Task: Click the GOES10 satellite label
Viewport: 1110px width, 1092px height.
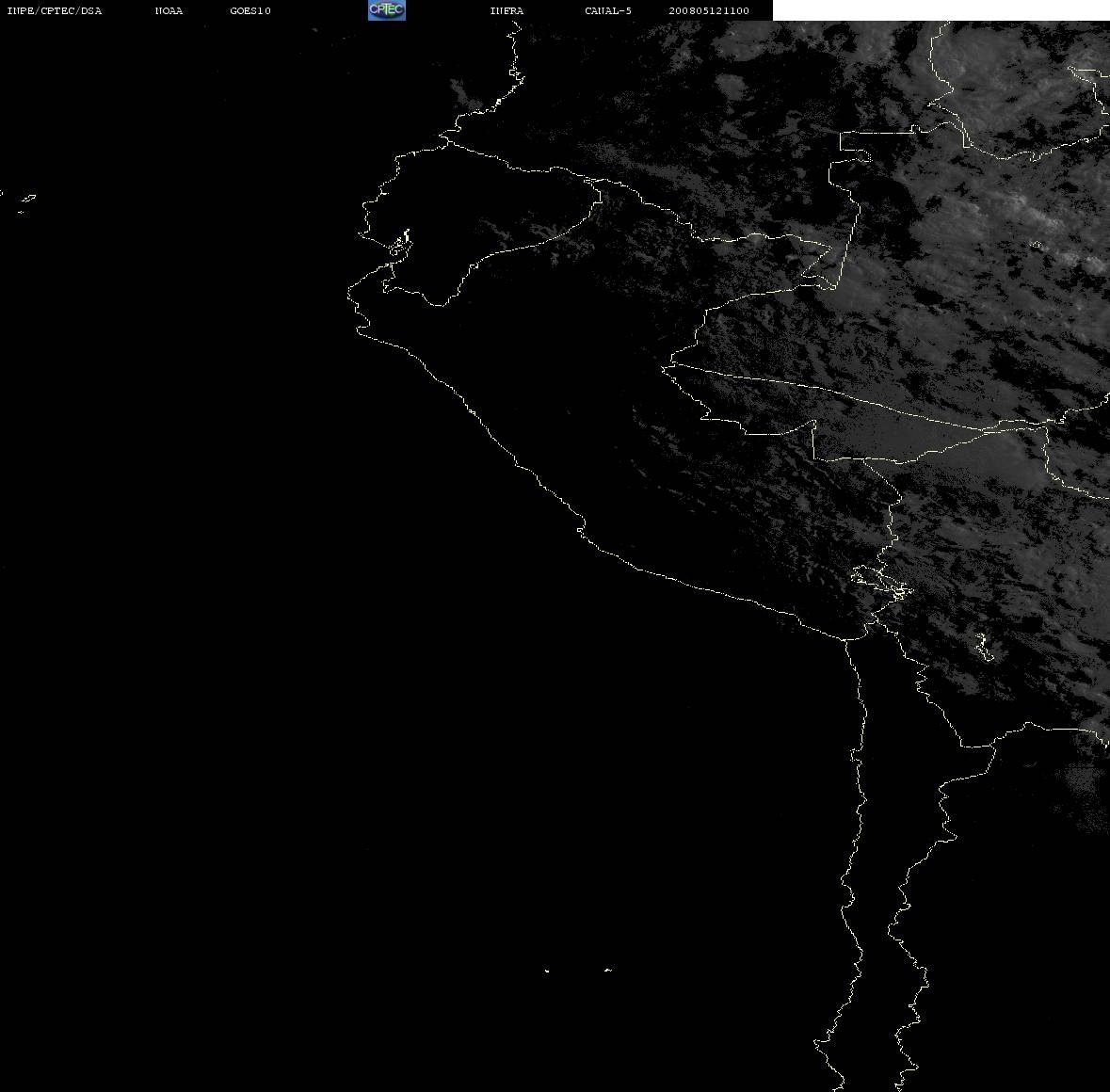Action: [x=250, y=10]
